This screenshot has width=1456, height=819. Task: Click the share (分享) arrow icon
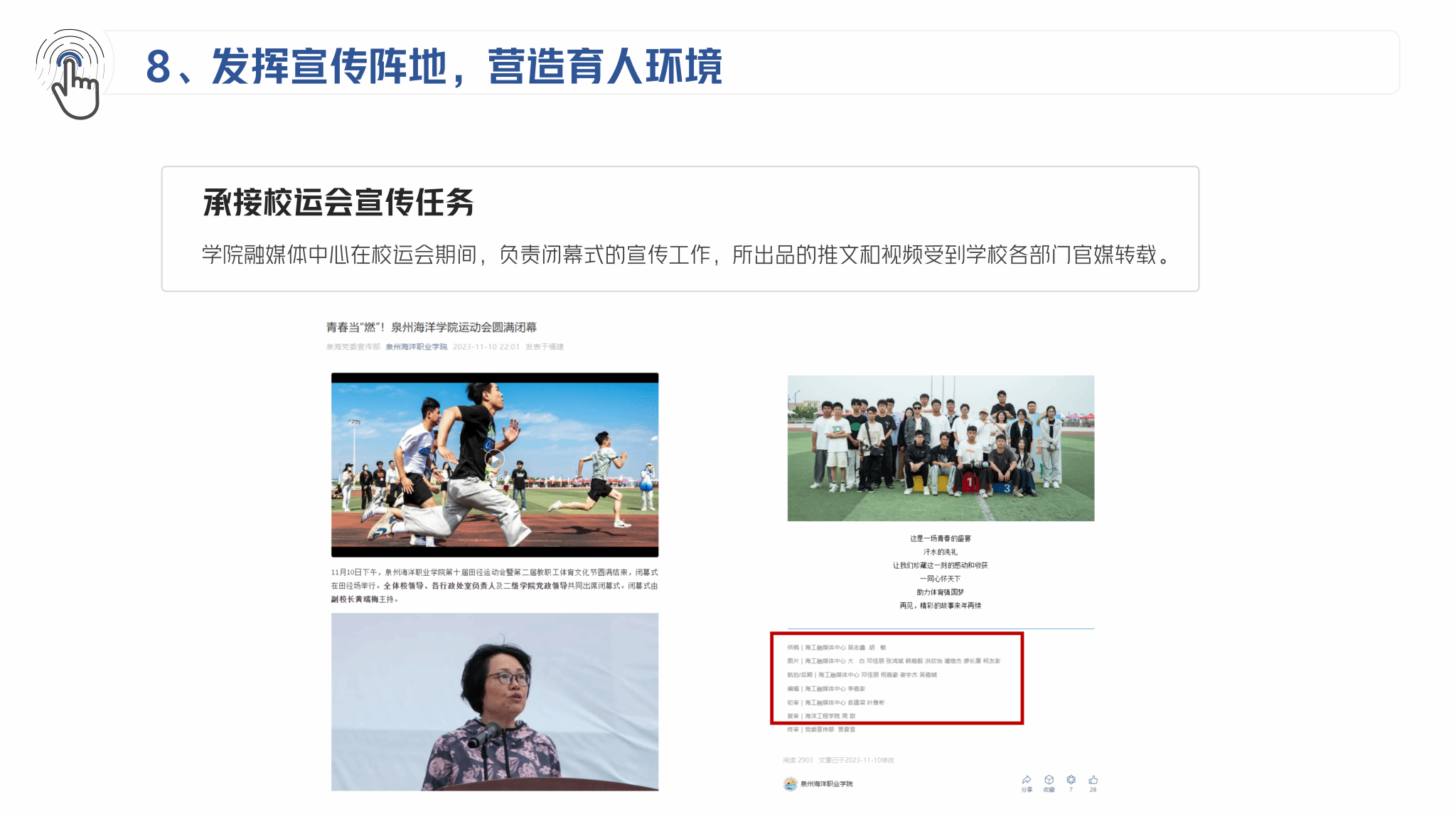pos(1027,780)
